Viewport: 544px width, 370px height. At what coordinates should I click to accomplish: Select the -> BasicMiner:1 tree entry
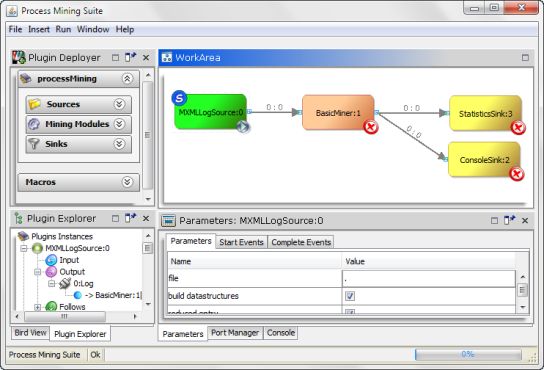click(x=113, y=295)
